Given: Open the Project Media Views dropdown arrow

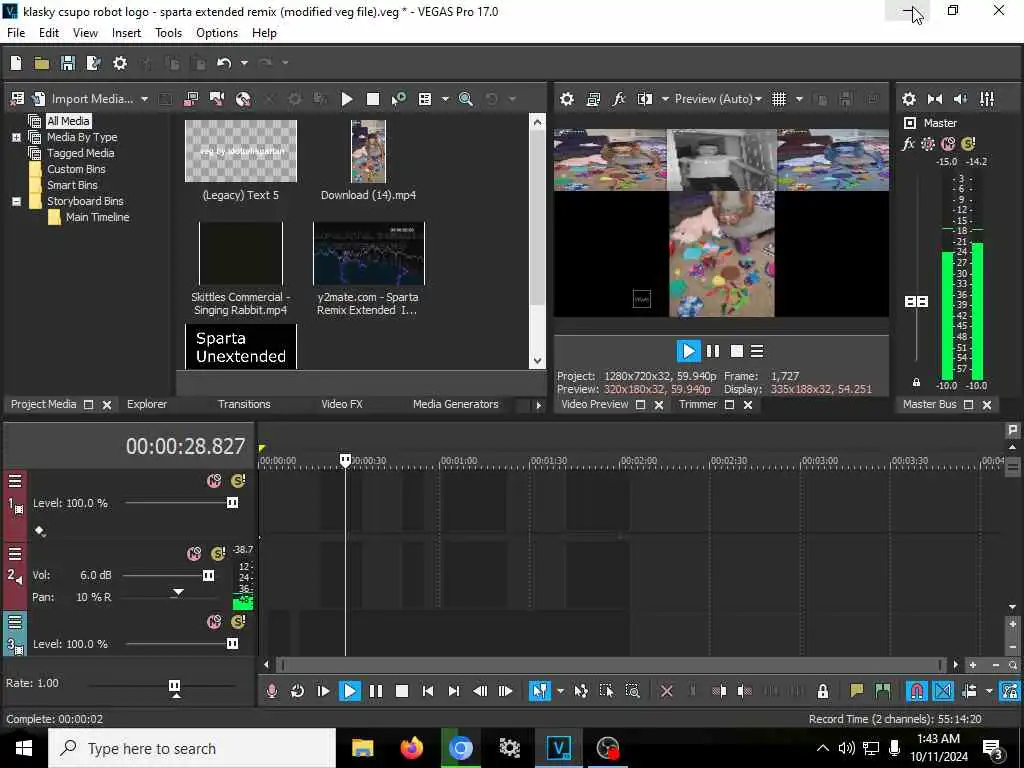Looking at the screenshot, I should tap(445, 99).
